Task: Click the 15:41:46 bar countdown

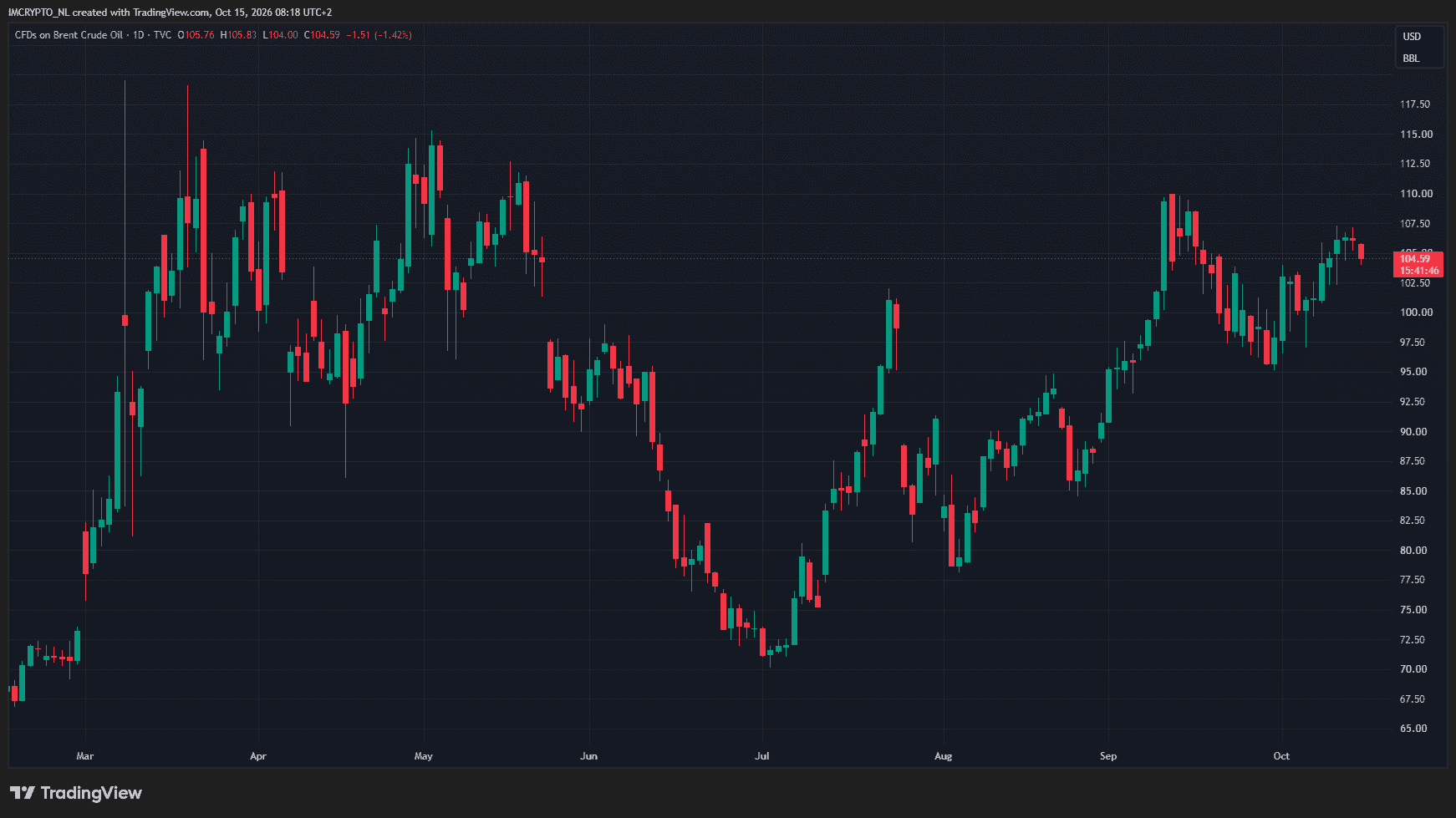Action: pyautogui.click(x=1418, y=271)
